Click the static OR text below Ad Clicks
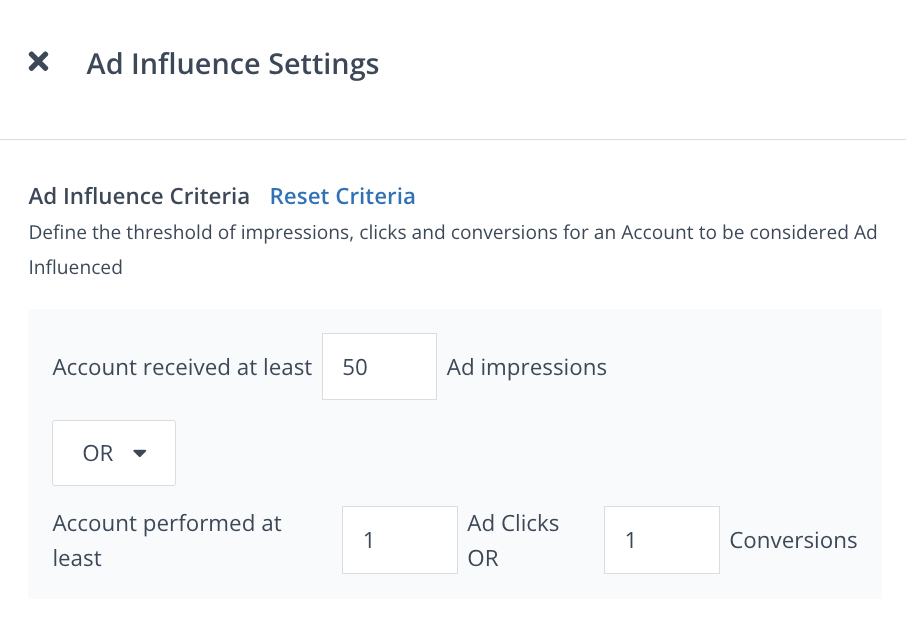 [483, 558]
